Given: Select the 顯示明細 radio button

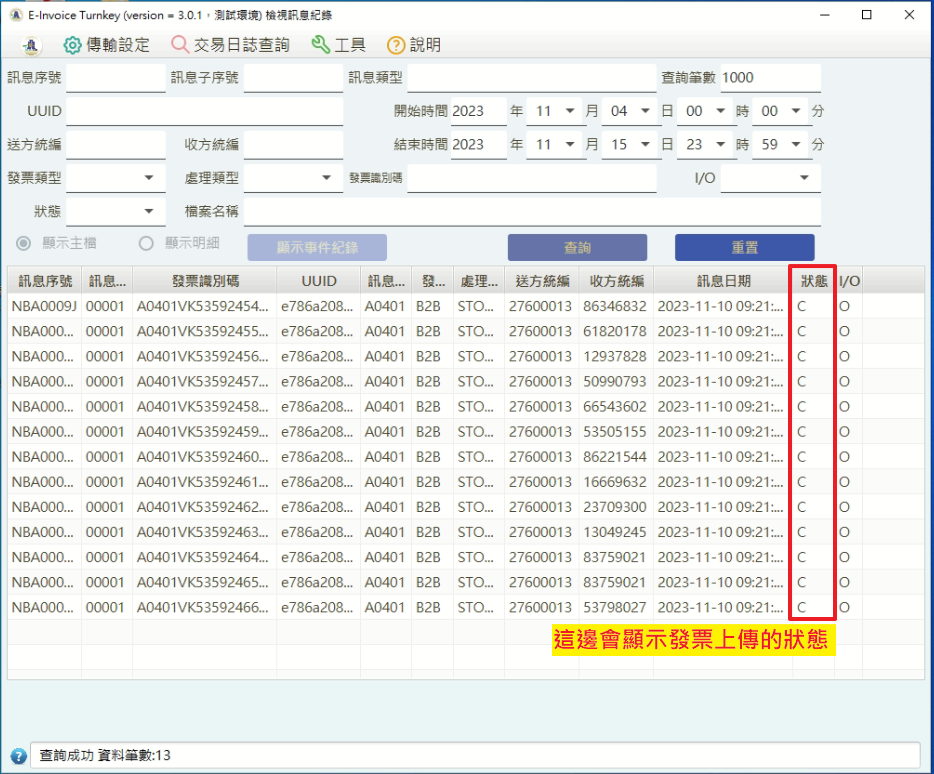Looking at the screenshot, I should click(146, 243).
